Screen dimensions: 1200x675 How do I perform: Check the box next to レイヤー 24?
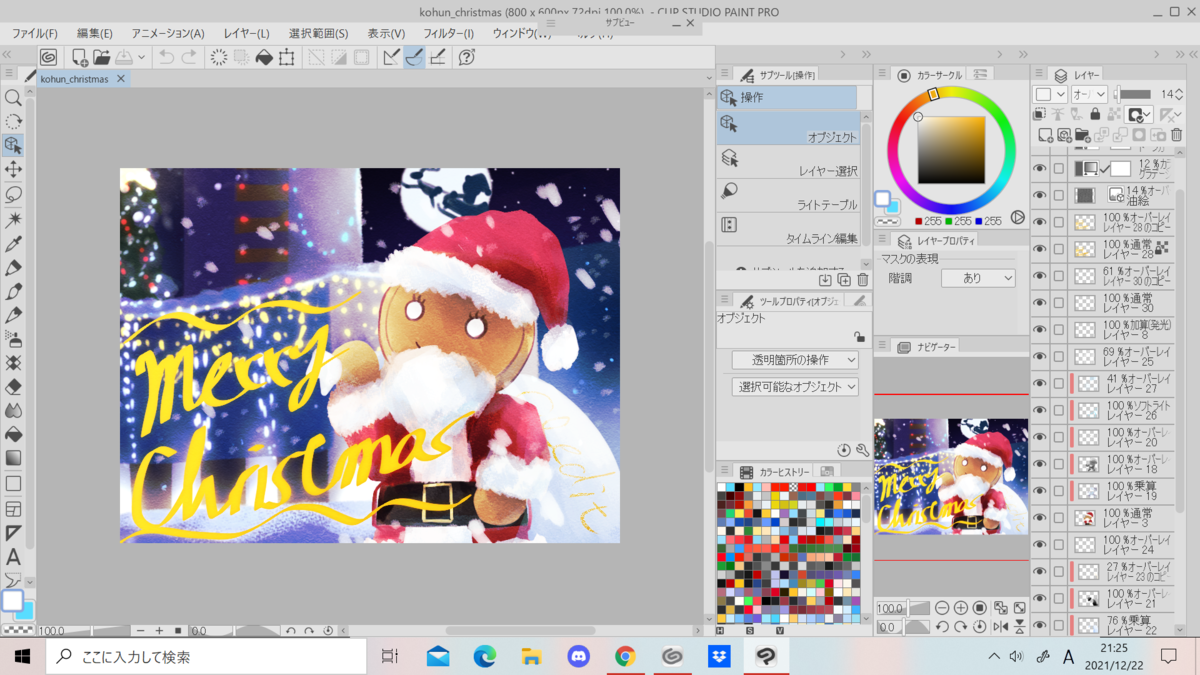click(1058, 545)
